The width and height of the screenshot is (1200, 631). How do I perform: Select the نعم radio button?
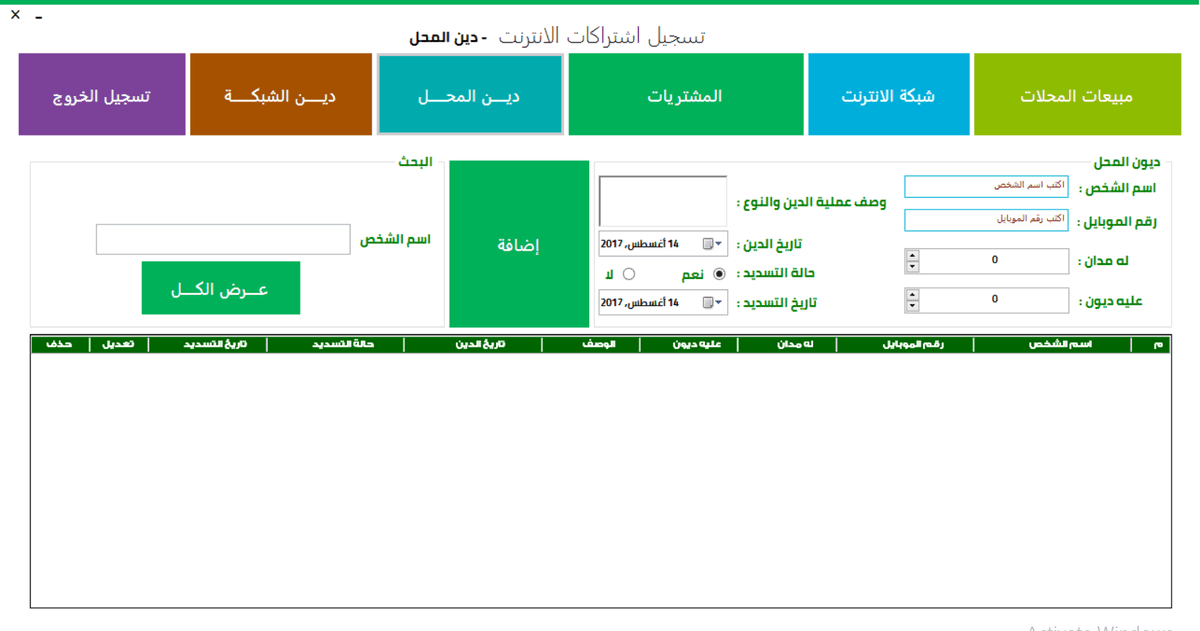(x=719, y=274)
